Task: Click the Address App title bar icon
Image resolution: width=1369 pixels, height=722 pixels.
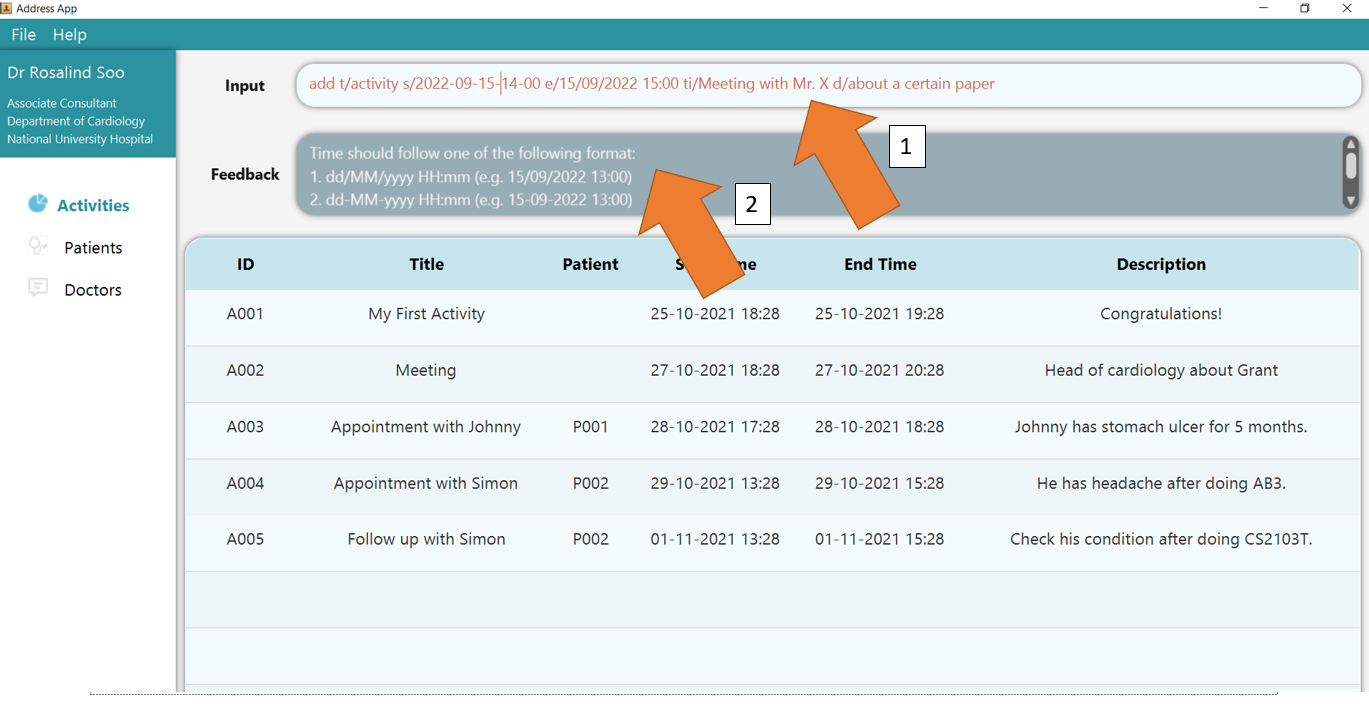Action: [x=7, y=8]
